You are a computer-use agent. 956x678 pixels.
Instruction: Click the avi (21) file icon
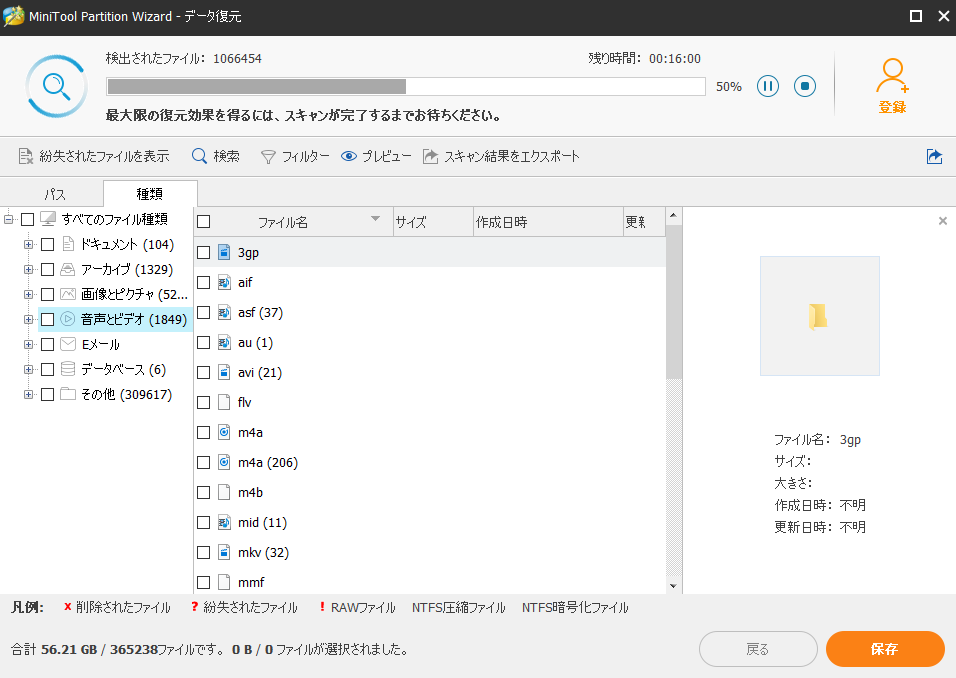(x=224, y=372)
